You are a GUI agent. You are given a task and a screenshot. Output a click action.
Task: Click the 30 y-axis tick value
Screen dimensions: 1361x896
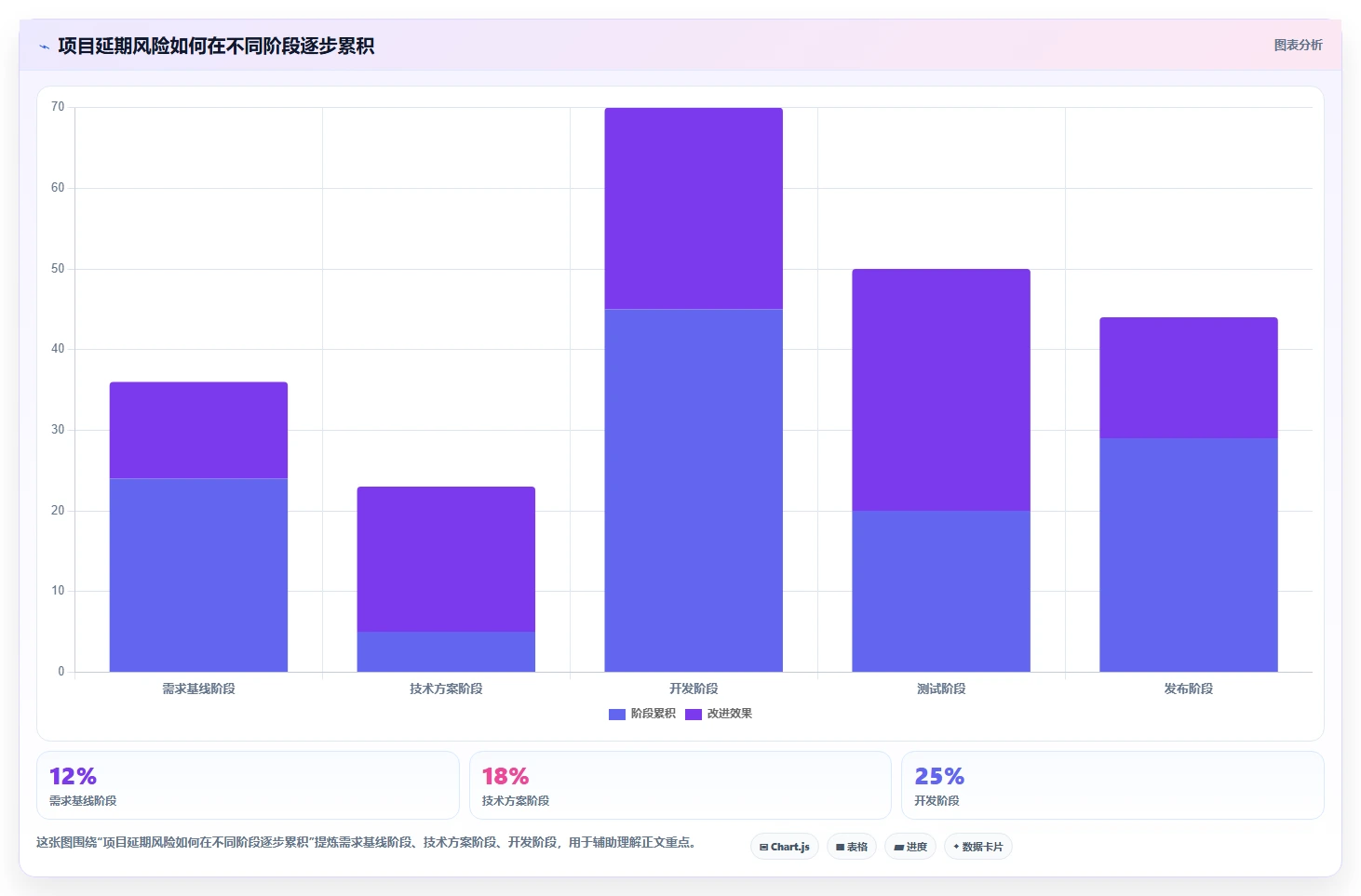coord(58,430)
